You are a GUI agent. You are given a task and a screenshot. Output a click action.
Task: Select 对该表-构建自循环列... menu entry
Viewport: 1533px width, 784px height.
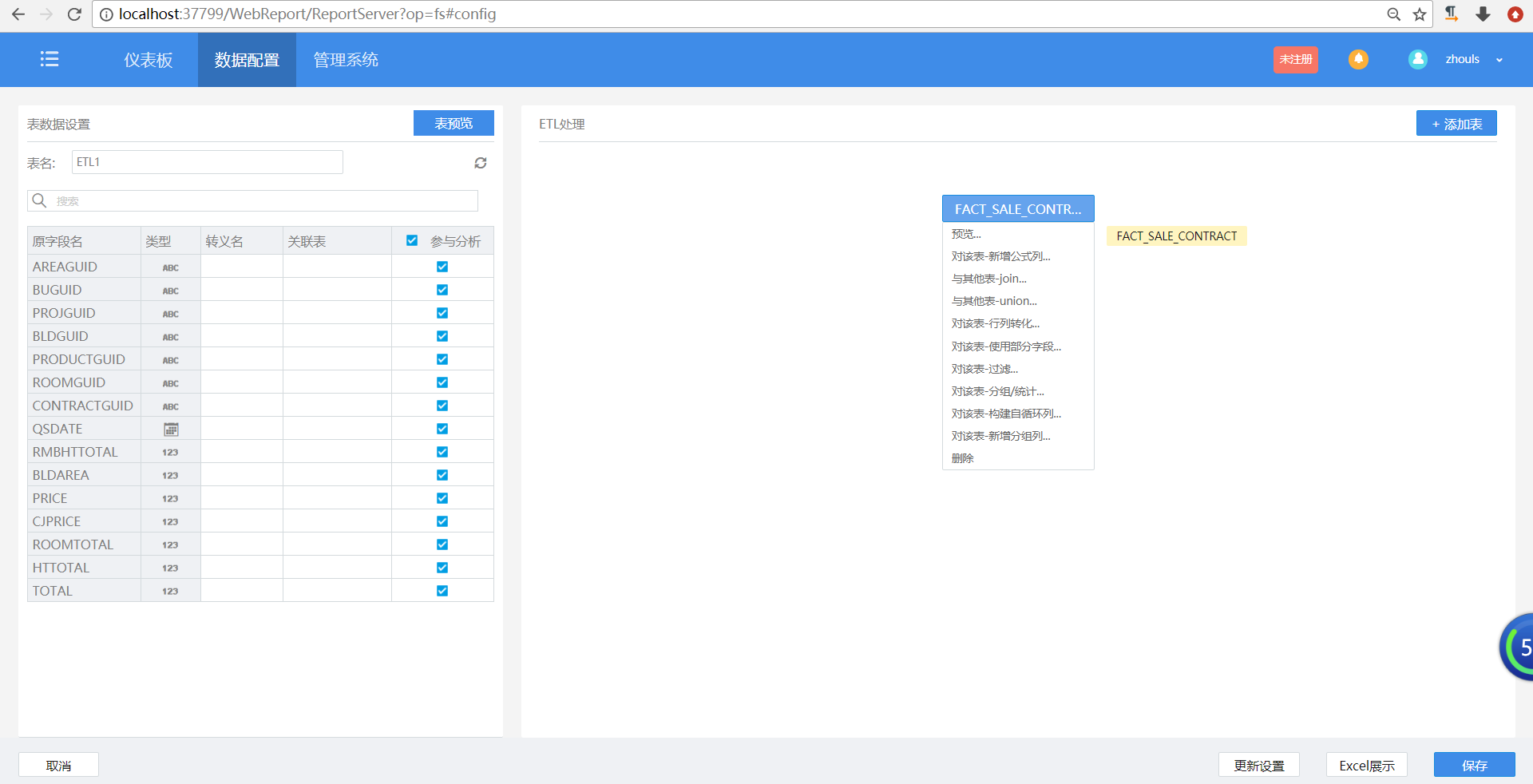click(x=1018, y=414)
